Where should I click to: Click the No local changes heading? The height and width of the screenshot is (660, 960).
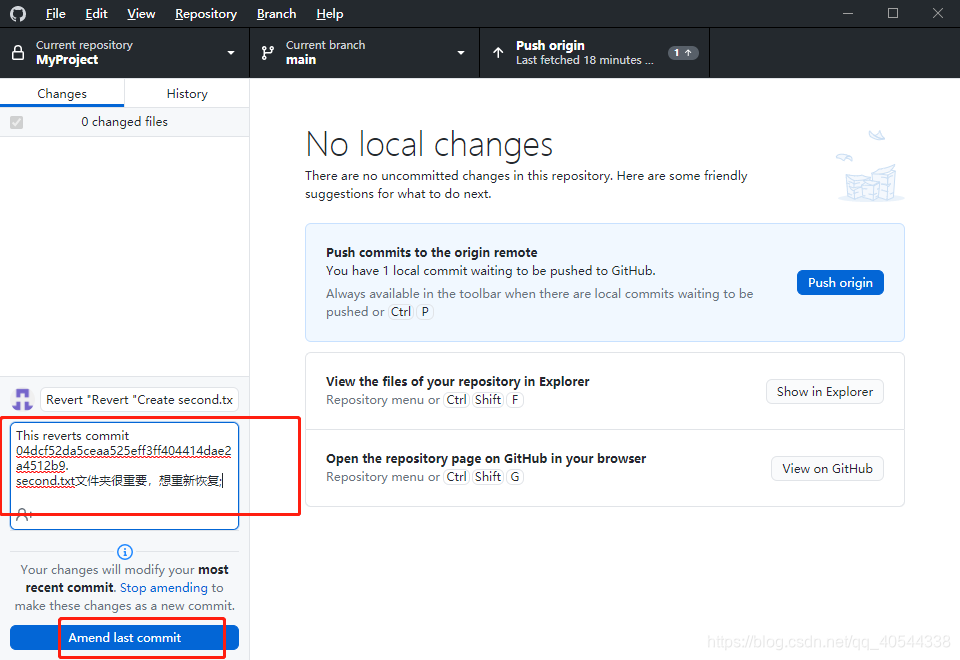(429, 144)
